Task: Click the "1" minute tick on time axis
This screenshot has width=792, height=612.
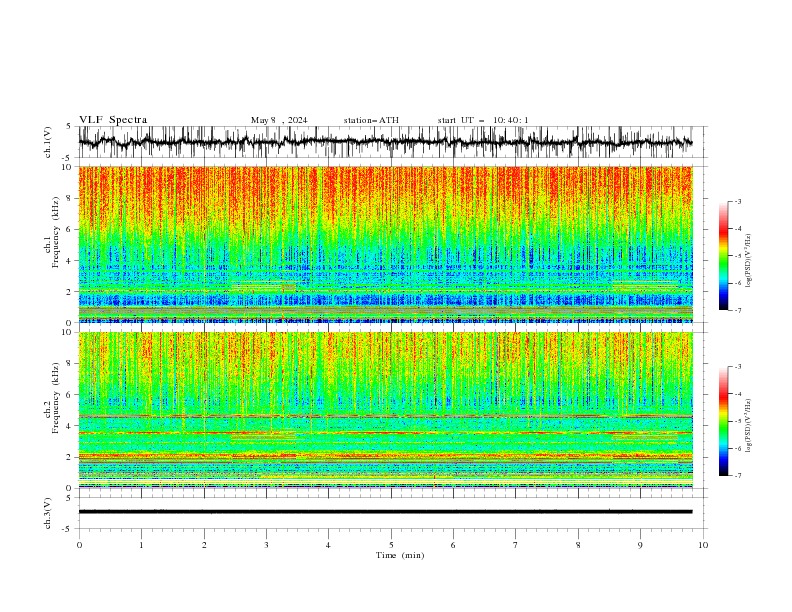Action: click(141, 545)
